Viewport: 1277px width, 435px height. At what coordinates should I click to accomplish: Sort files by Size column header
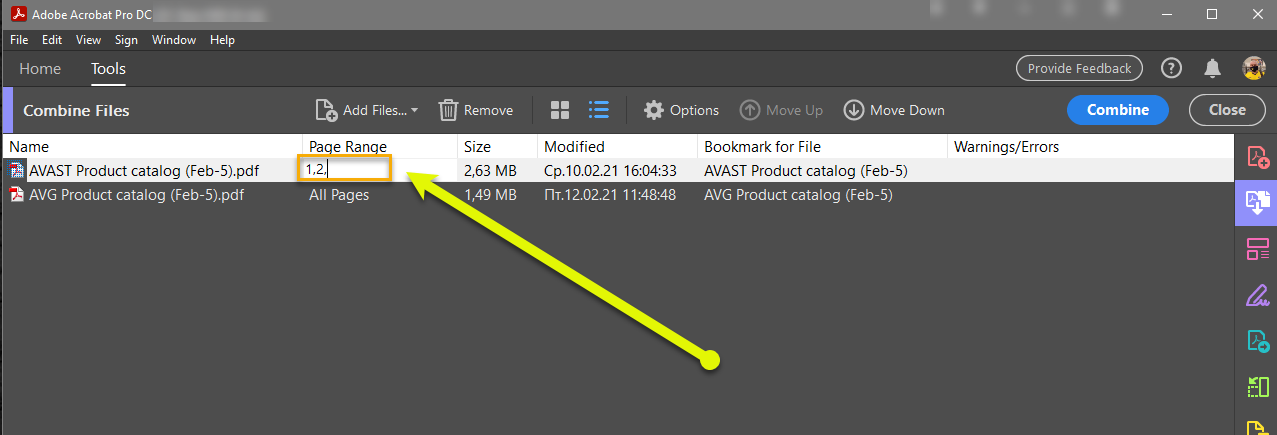(x=478, y=147)
